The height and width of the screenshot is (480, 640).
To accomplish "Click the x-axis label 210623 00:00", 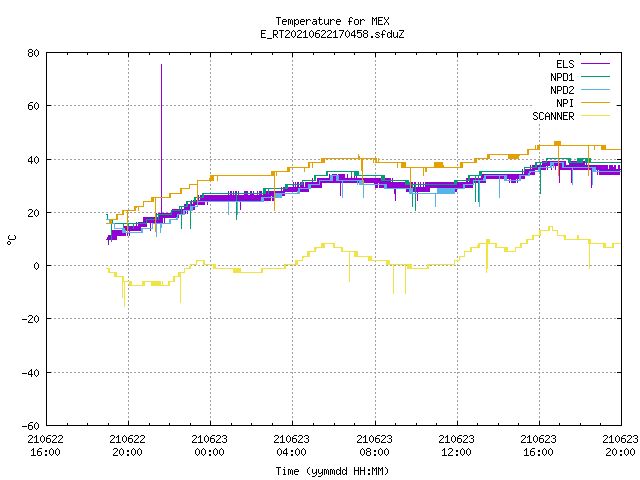I will (210, 446).
